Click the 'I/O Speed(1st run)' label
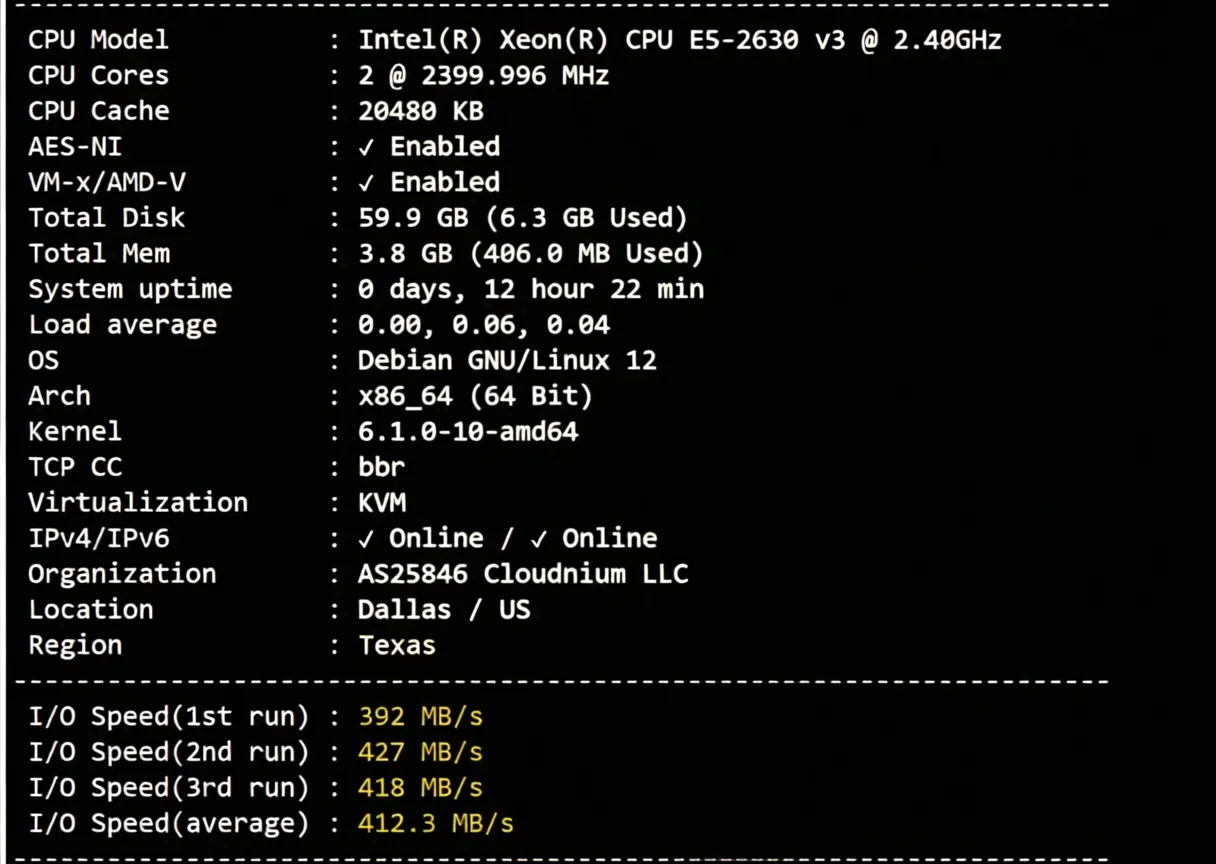The image size is (1216, 864). [169, 717]
